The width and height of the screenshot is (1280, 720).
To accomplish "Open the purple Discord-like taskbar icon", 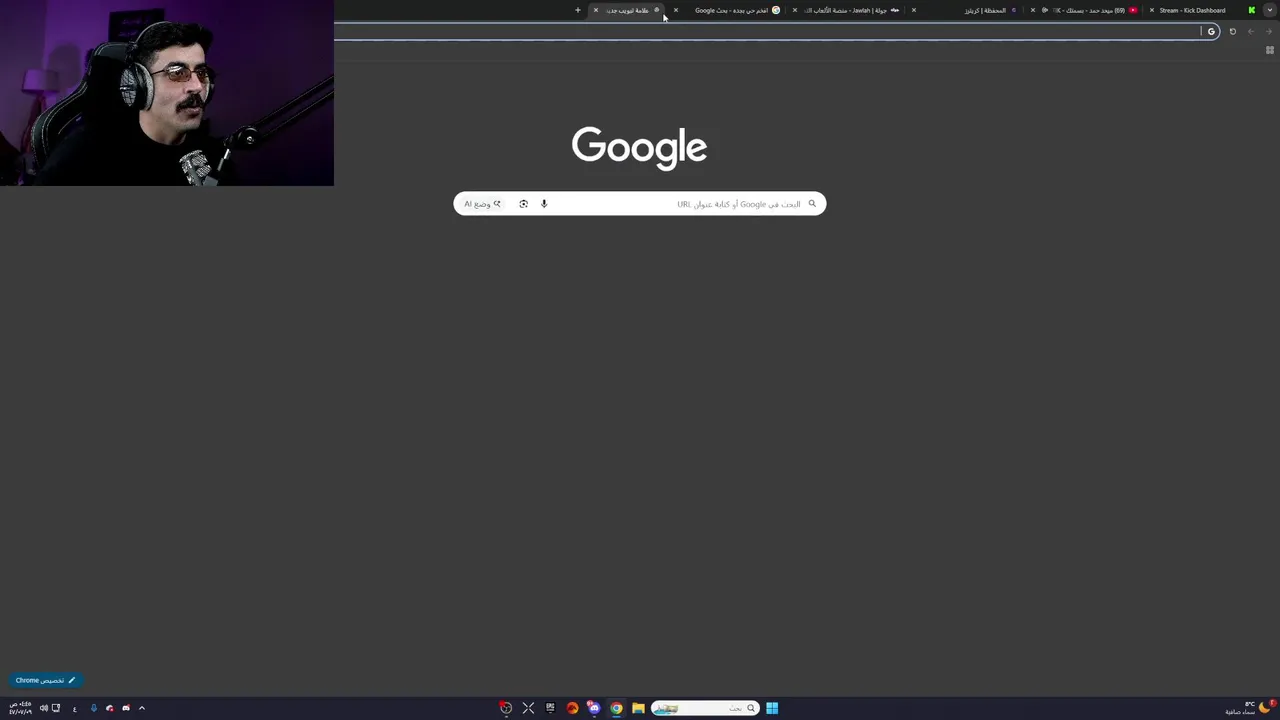I will coord(594,708).
